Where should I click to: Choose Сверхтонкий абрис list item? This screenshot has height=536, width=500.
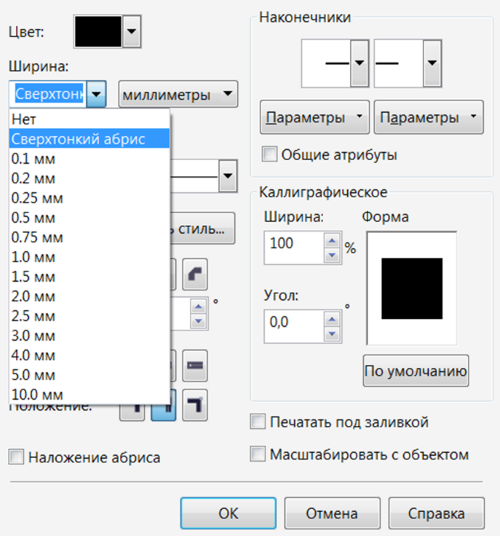tap(89, 139)
